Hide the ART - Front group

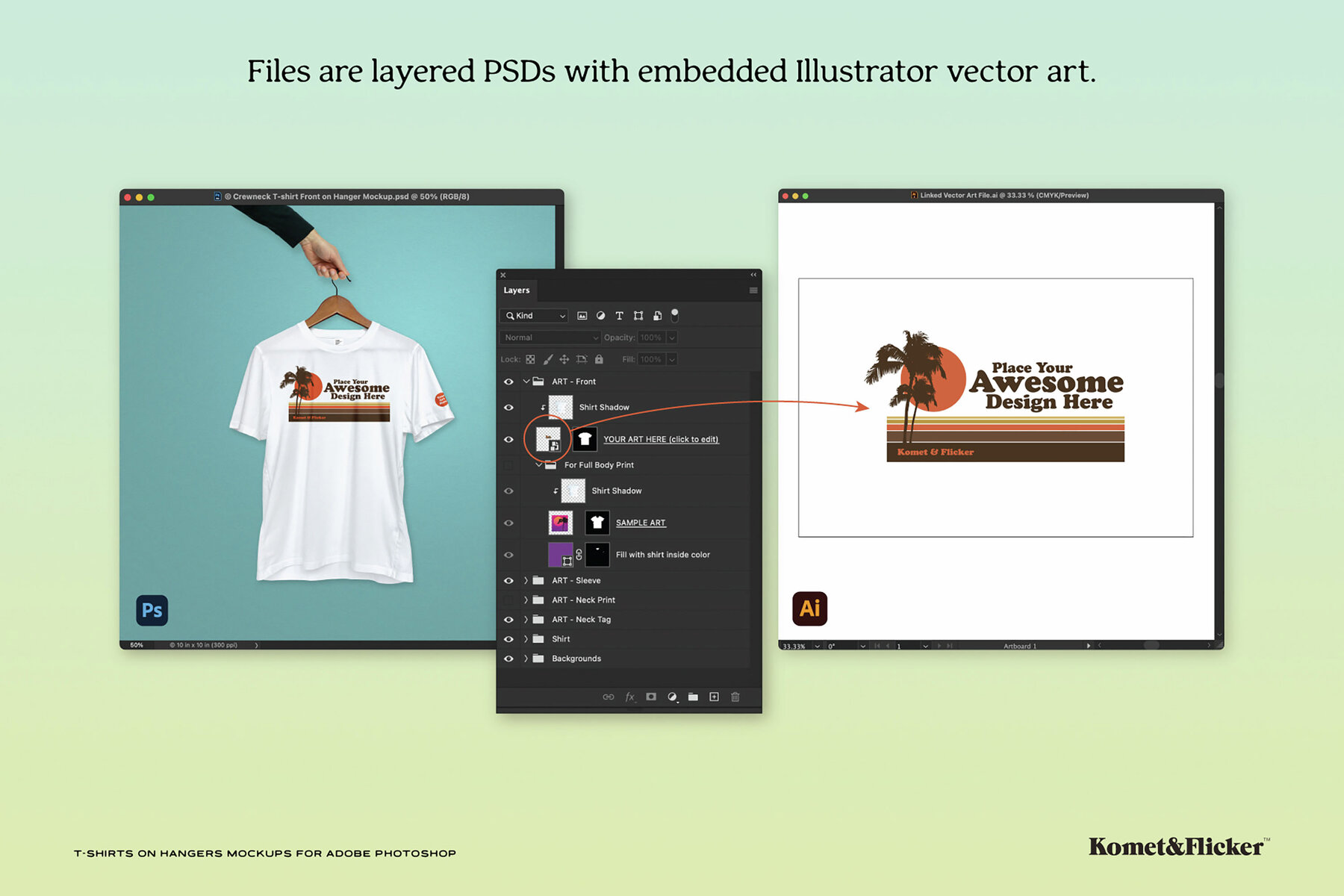pyautogui.click(x=508, y=382)
